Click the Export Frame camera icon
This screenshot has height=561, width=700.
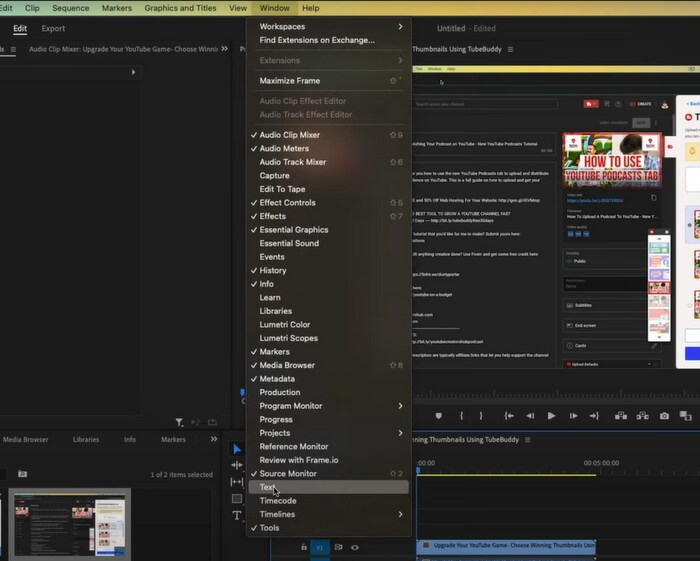point(664,416)
